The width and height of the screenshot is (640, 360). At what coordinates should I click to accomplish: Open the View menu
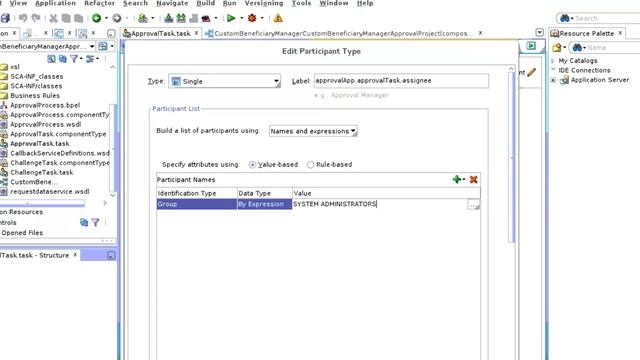tap(18, 3)
